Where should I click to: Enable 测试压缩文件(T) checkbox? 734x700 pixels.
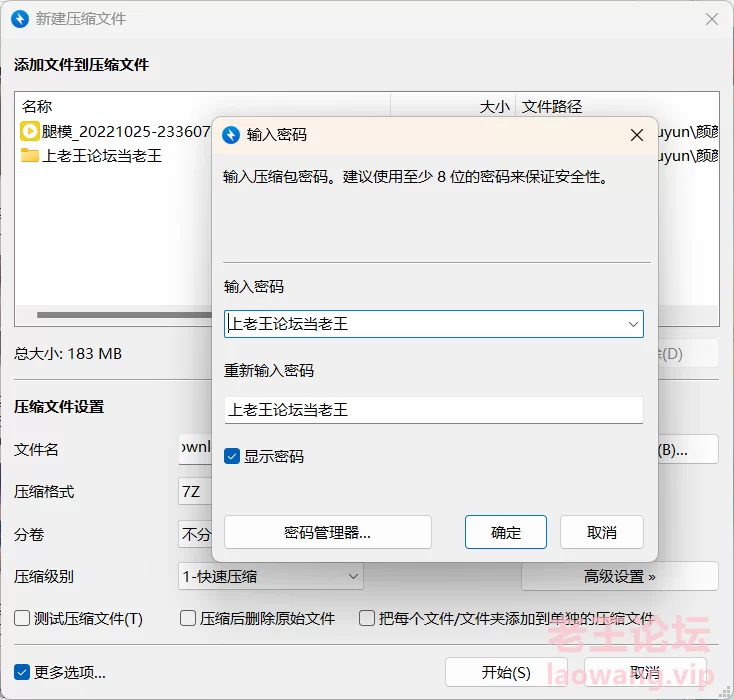(x=22, y=618)
